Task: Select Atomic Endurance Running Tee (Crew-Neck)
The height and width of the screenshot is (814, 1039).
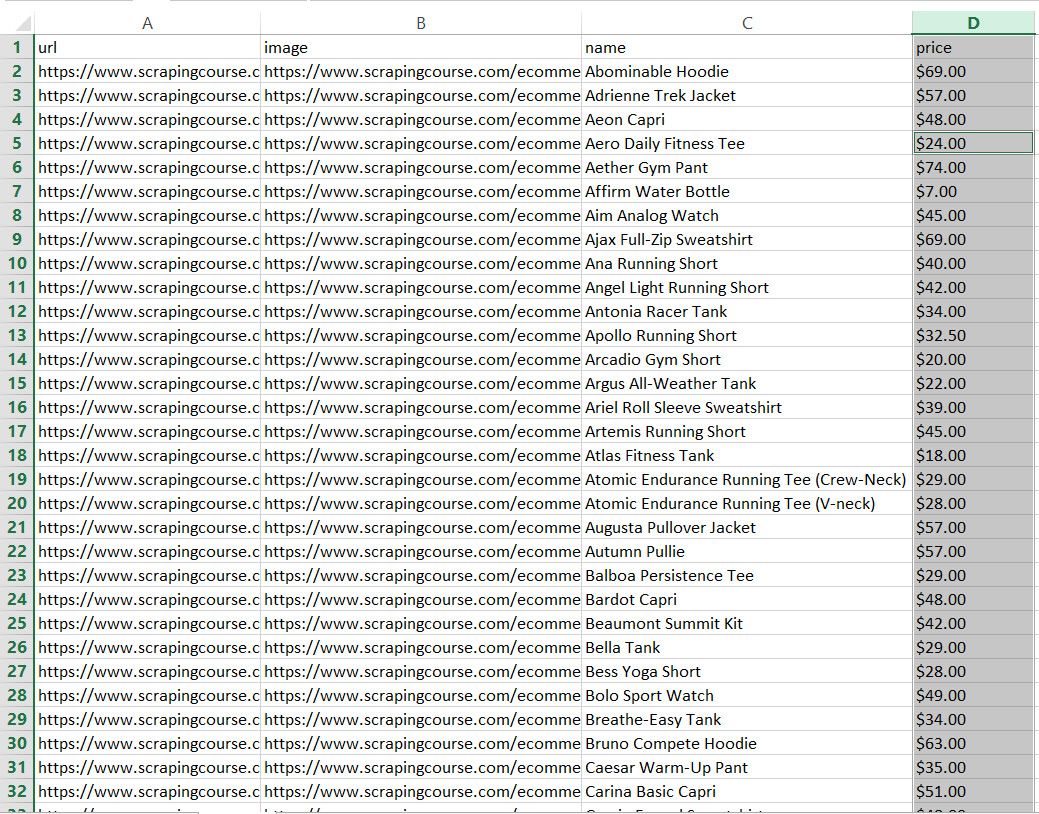Action: [x=747, y=479]
